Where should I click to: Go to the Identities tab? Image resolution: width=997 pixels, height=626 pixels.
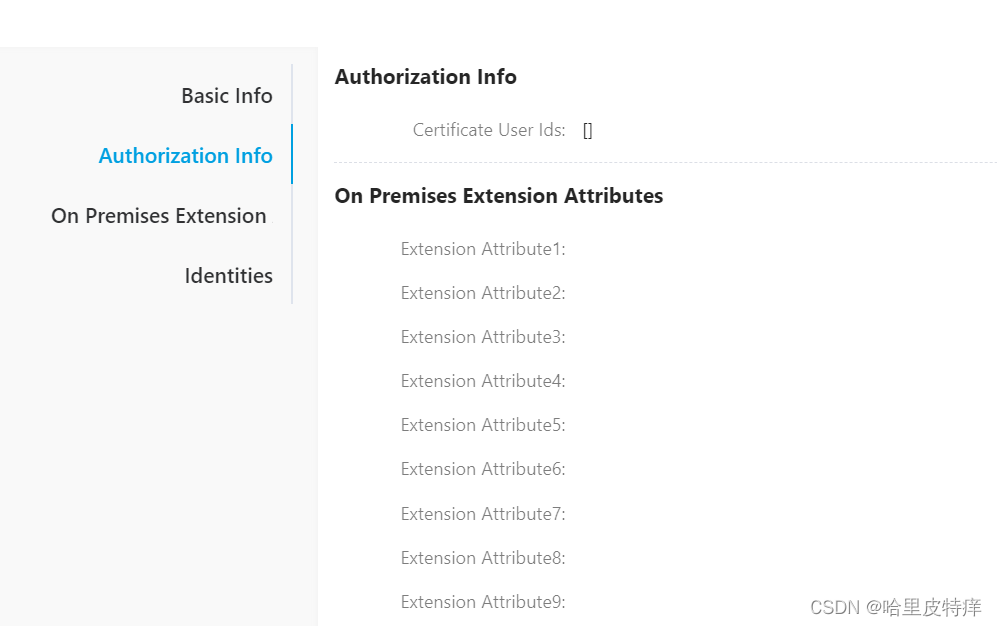[x=228, y=276]
